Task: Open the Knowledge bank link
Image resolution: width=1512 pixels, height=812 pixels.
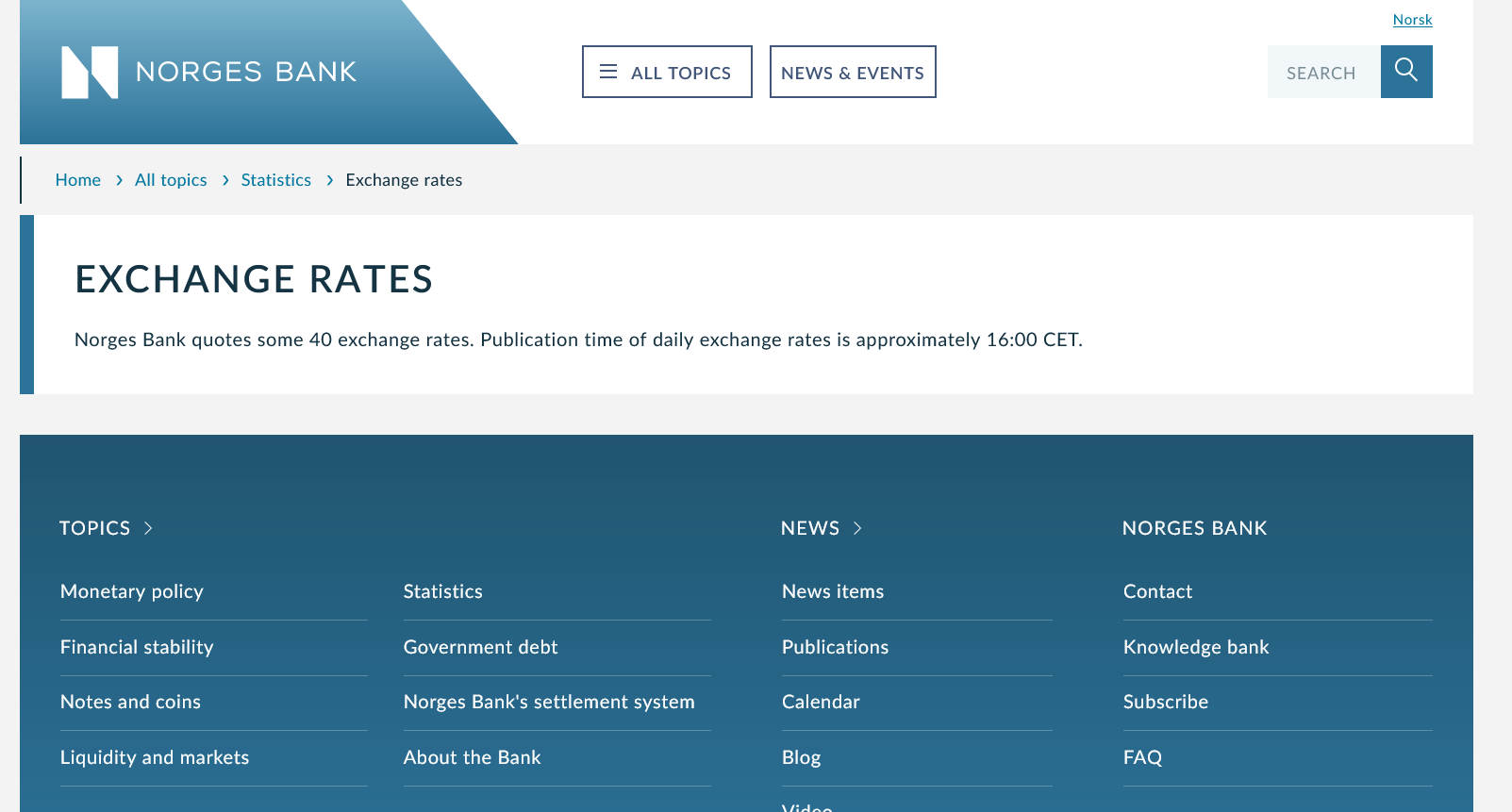Action: pyautogui.click(x=1195, y=647)
